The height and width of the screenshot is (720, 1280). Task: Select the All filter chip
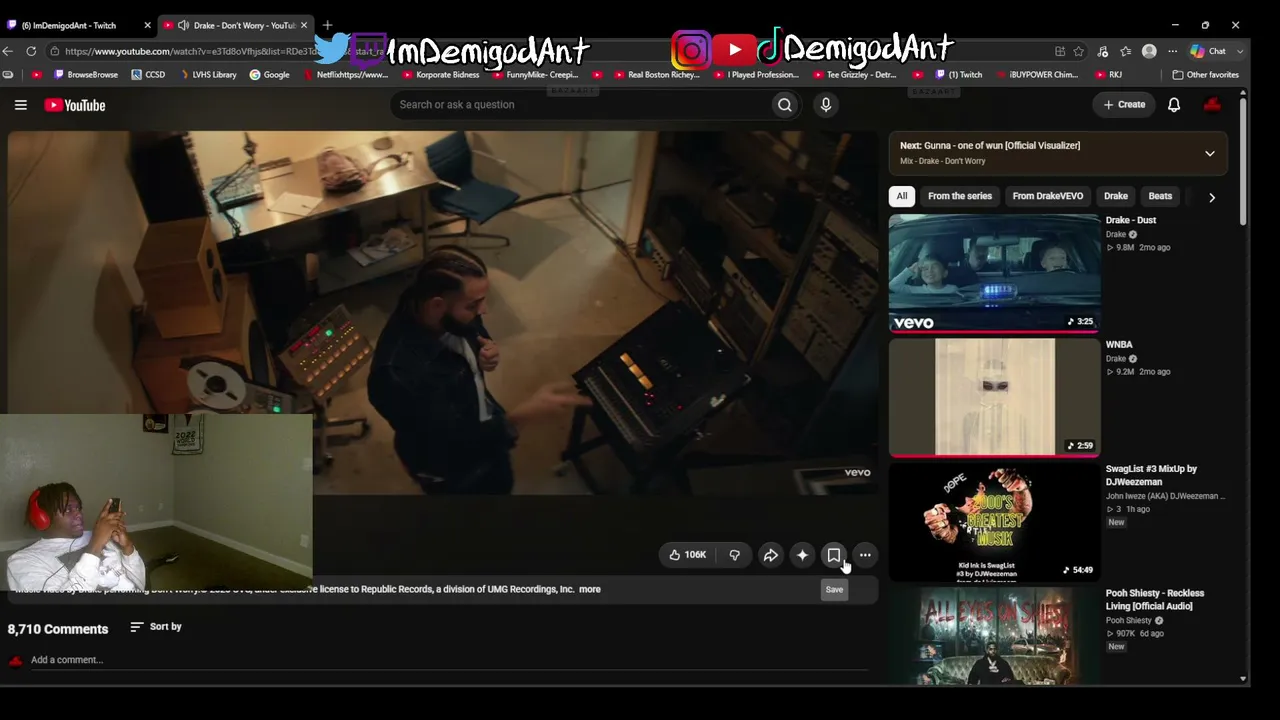pyautogui.click(x=902, y=196)
